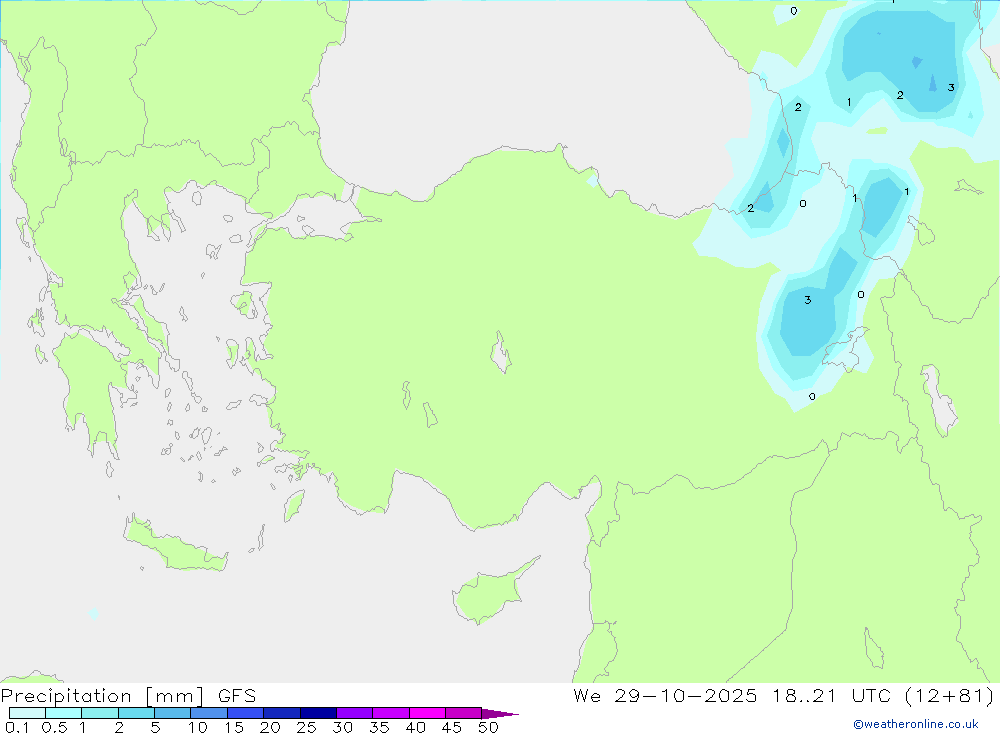Click the 0.5–1 mm legend color swatch
The image size is (1000, 733).
click(x=63, y=713)
